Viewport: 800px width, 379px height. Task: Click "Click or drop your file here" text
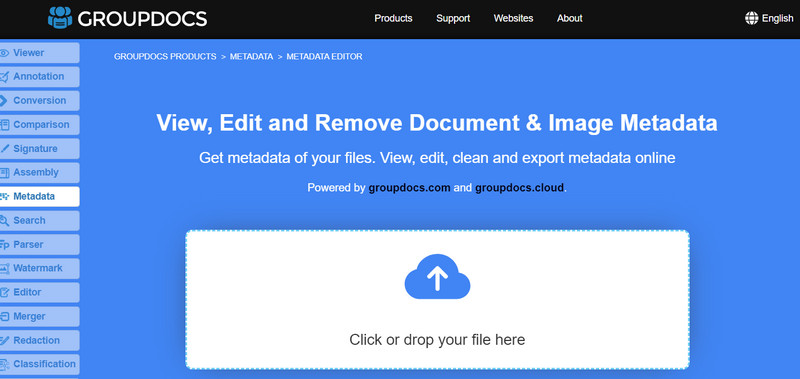click(437, 340)
